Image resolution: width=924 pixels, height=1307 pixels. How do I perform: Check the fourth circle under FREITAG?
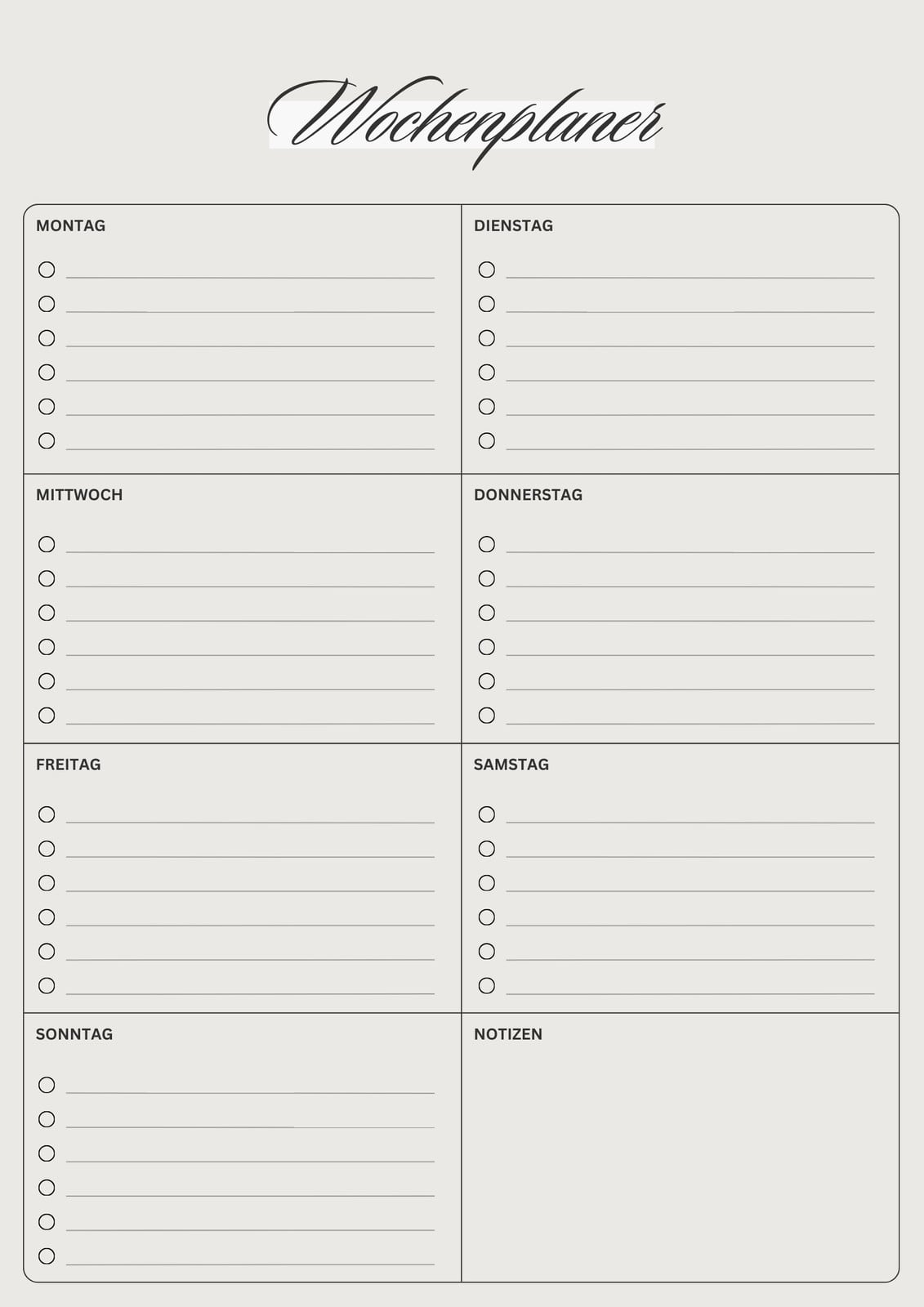point(47,917)
